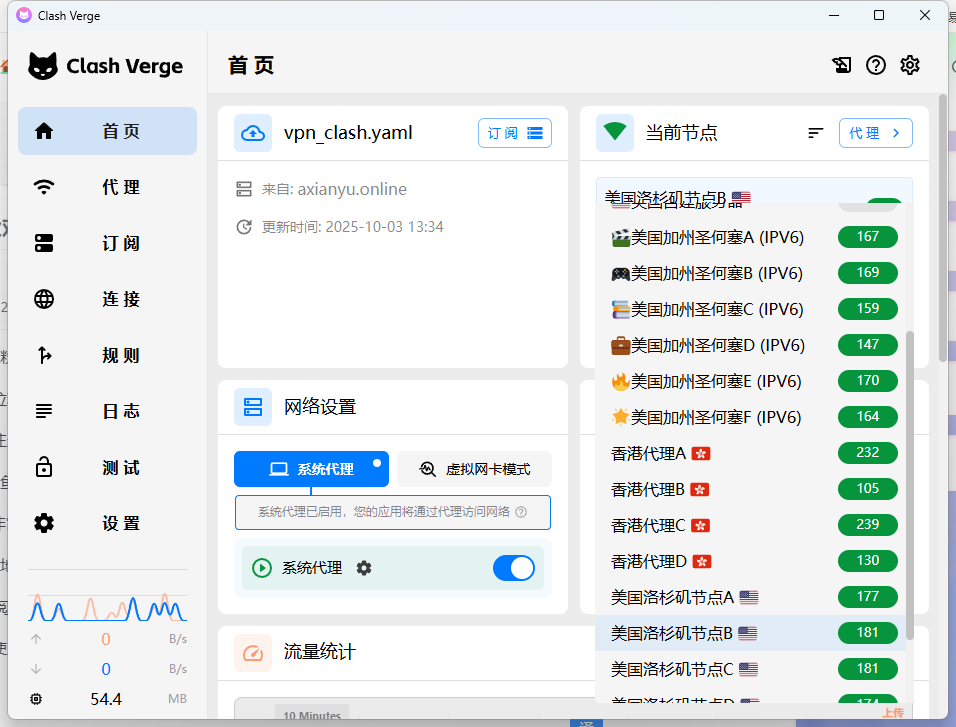956x727 pixels.
Task: Select the 虚拟网卡模式 mode
Action: pos(474,469)
